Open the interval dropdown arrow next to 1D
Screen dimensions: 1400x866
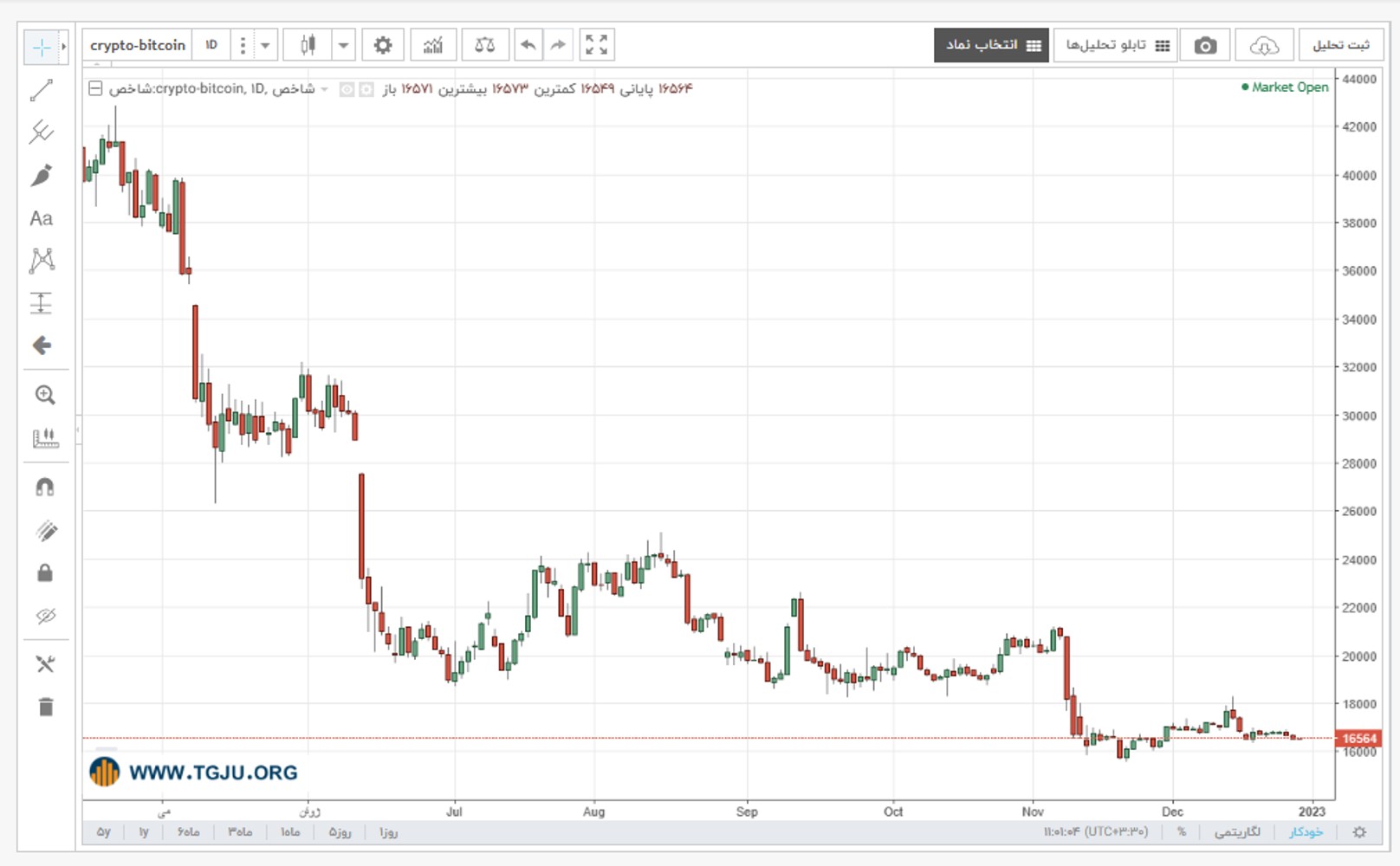pos(265,45)
